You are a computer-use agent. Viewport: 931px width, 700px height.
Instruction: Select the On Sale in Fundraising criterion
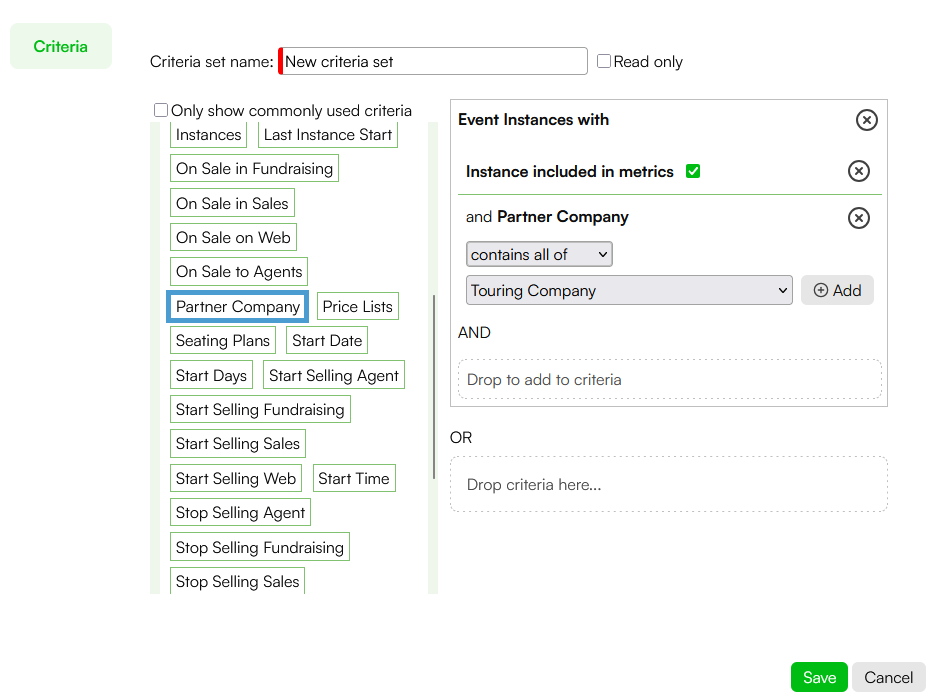pos(254,168)
